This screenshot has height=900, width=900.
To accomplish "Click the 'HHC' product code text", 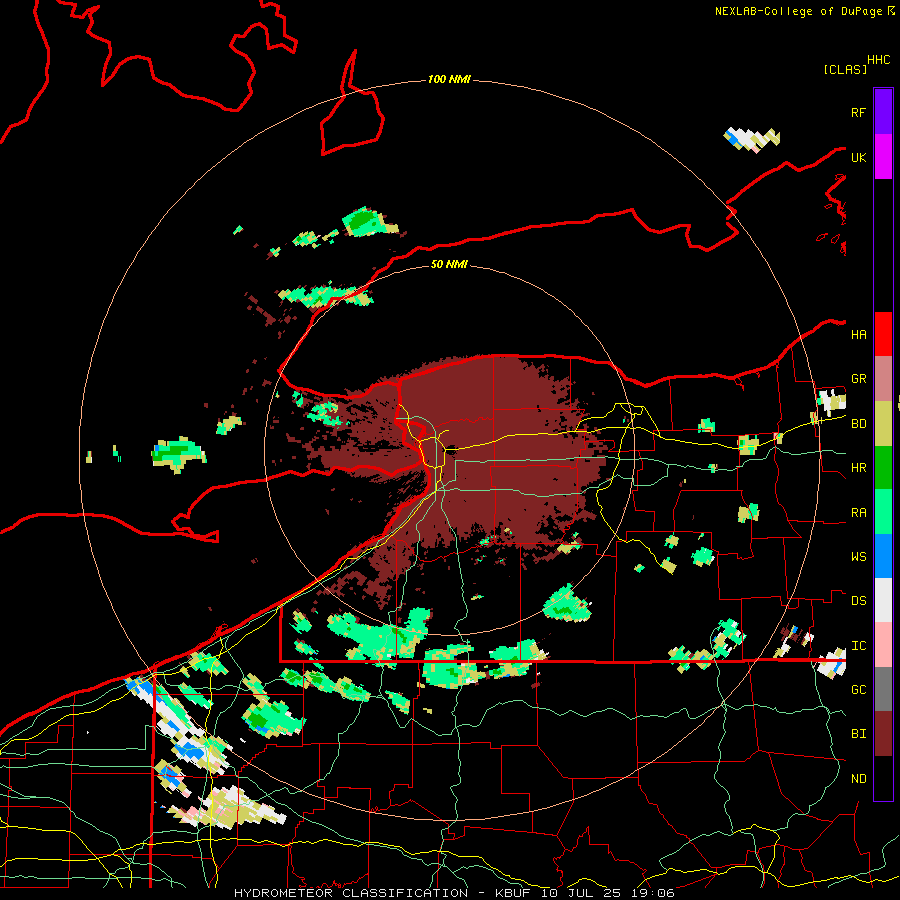I will point(879,60).
